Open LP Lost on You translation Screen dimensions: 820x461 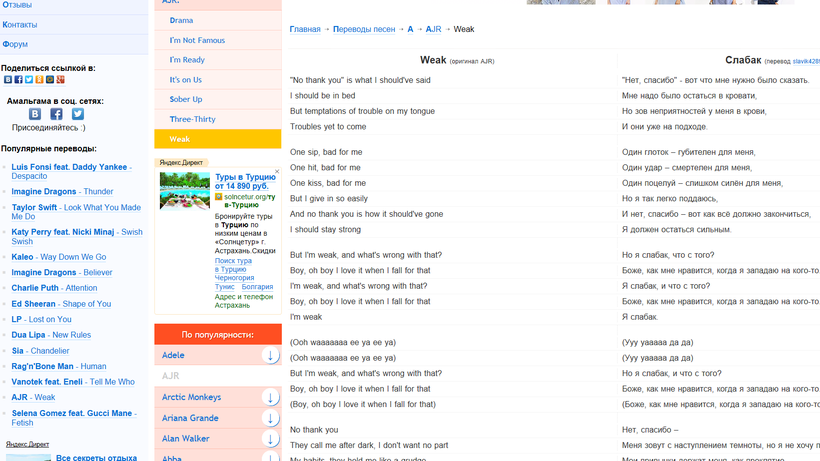(x=41, y=319)
